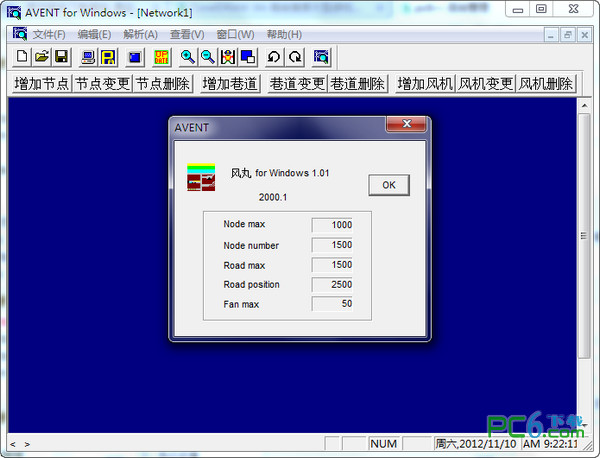Click the Node number value field
The width and height of the screenshot is (600, 458).
(332, 245)
